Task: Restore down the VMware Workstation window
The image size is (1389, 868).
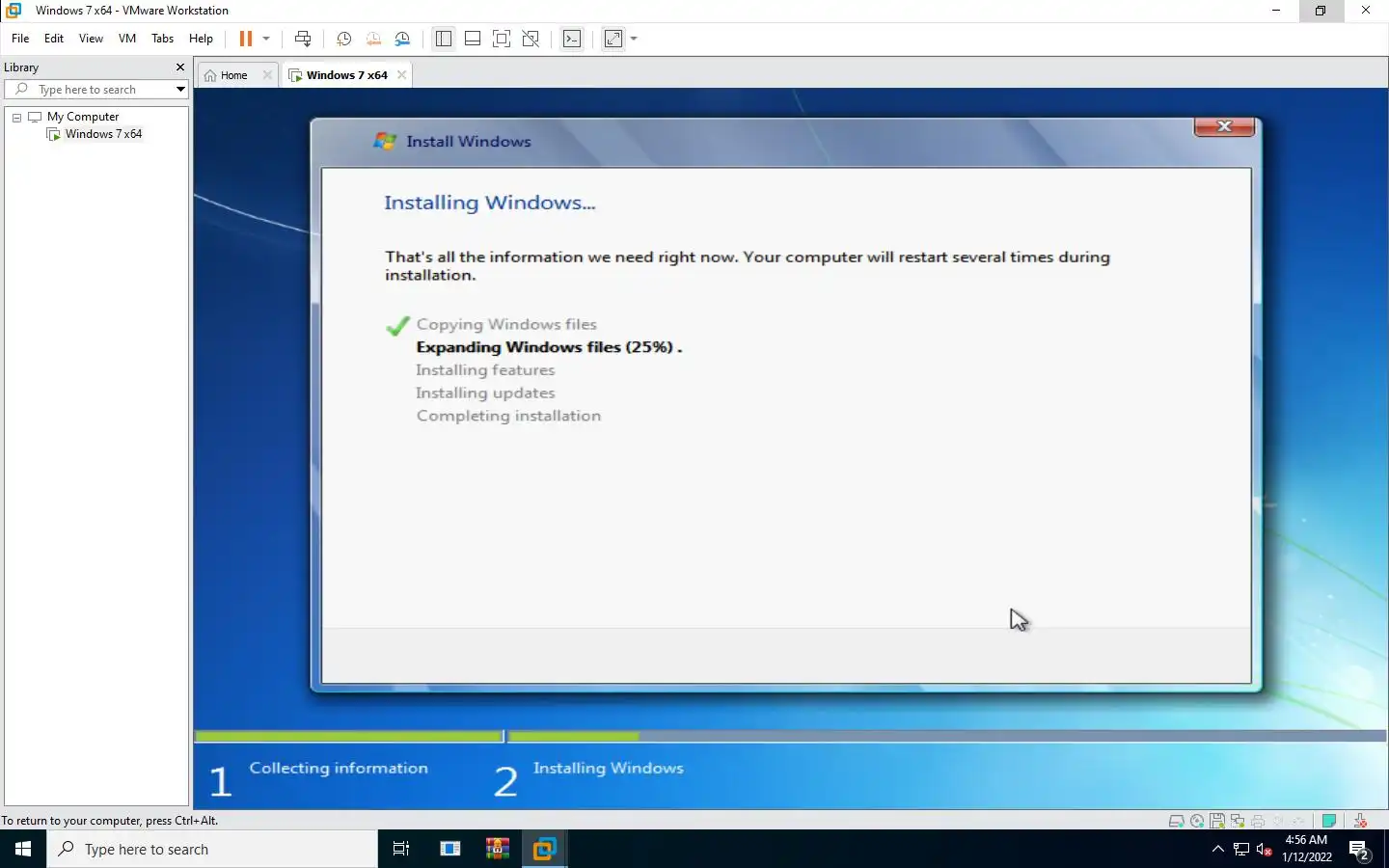Action: coord(1321,11)
